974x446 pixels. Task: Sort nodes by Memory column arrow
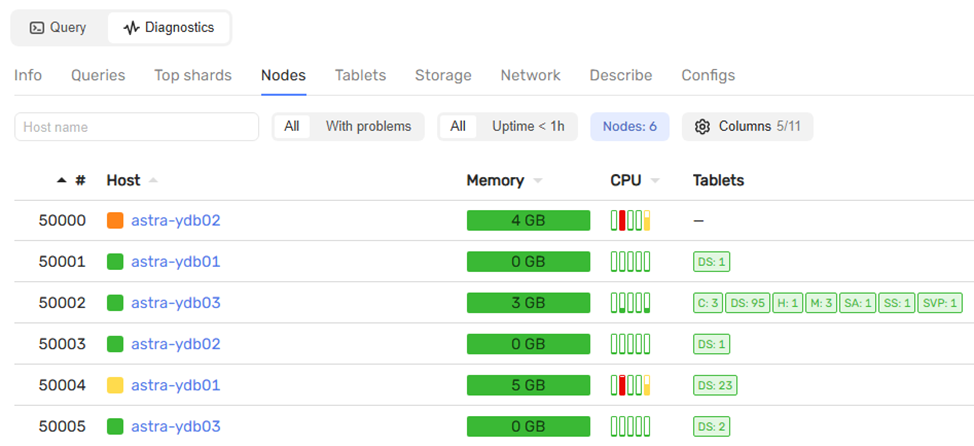coord(538,181)
